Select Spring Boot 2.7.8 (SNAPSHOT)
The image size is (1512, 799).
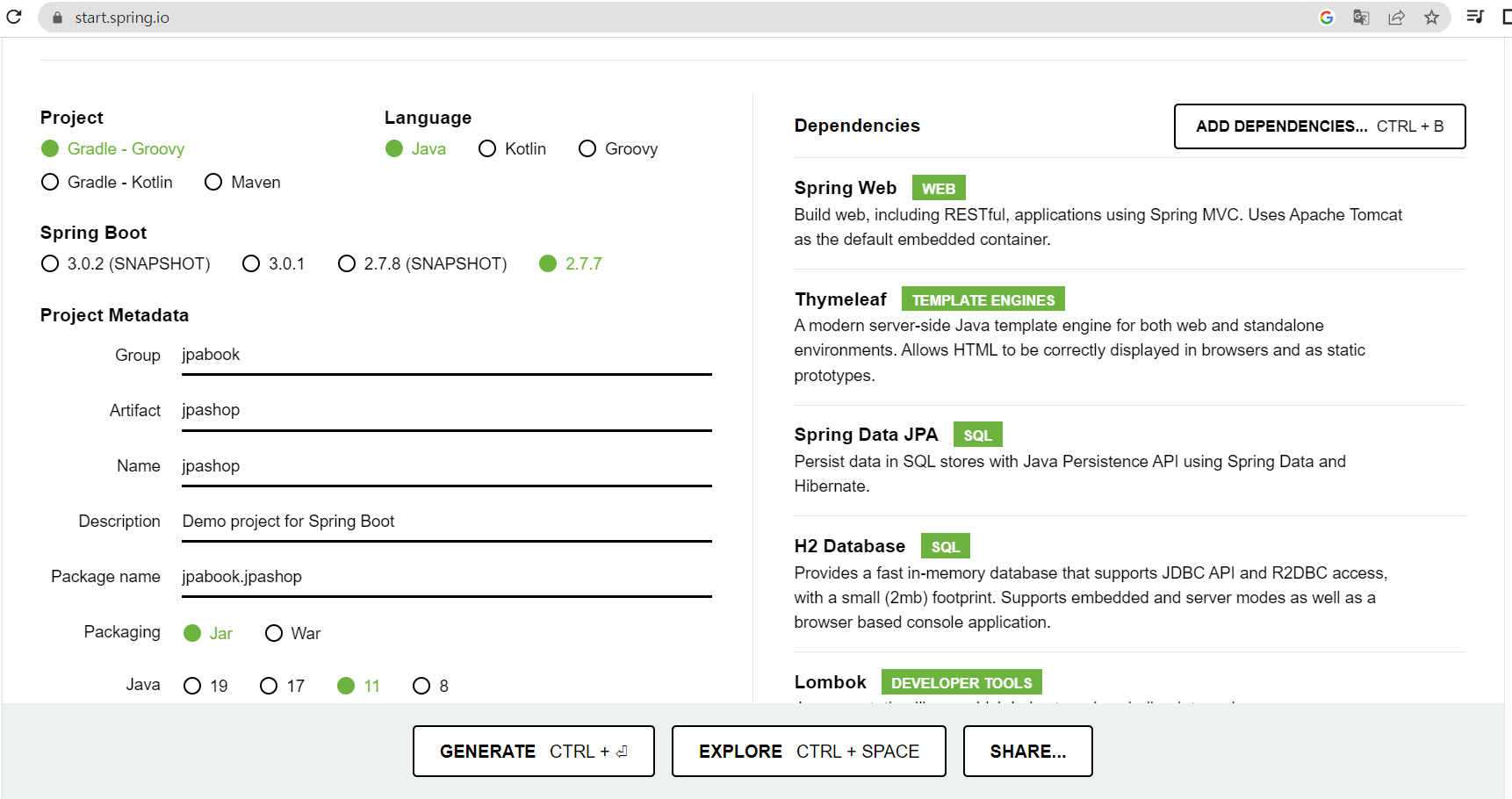(x=422, y=263)
